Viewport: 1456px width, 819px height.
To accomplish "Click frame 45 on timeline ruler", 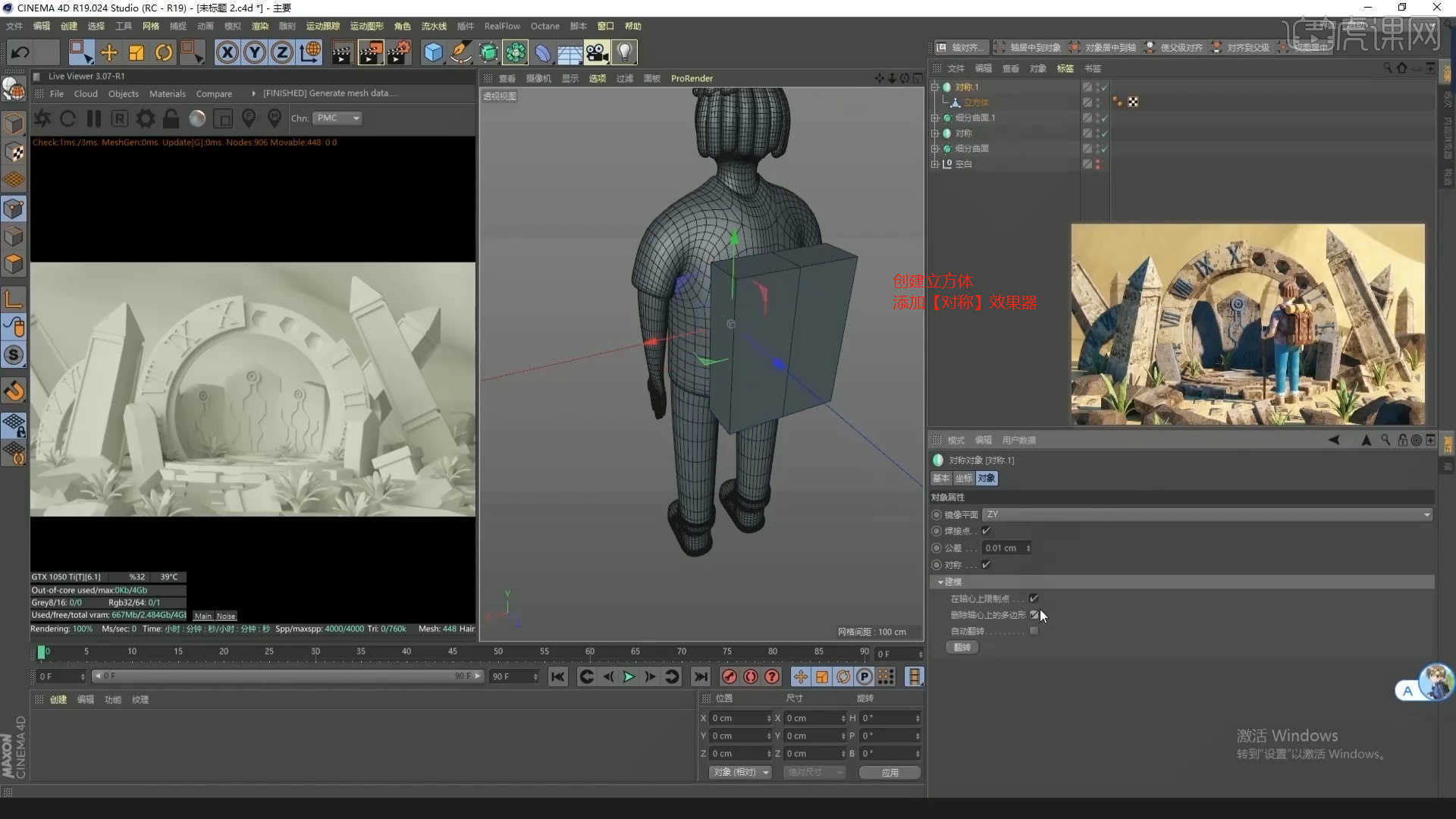I will tap(452, 651).
